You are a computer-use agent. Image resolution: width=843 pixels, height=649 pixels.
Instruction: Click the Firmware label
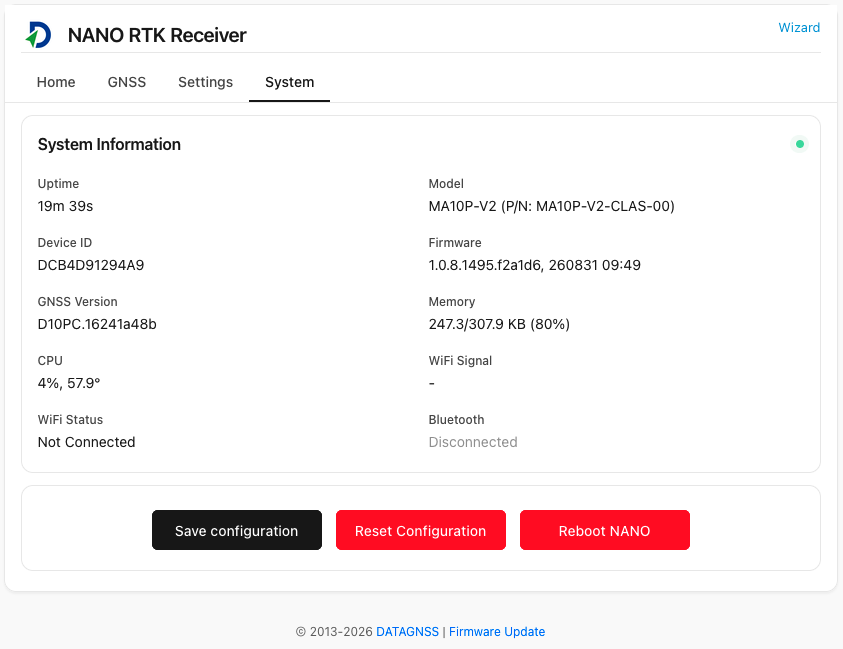click(455, 243)
